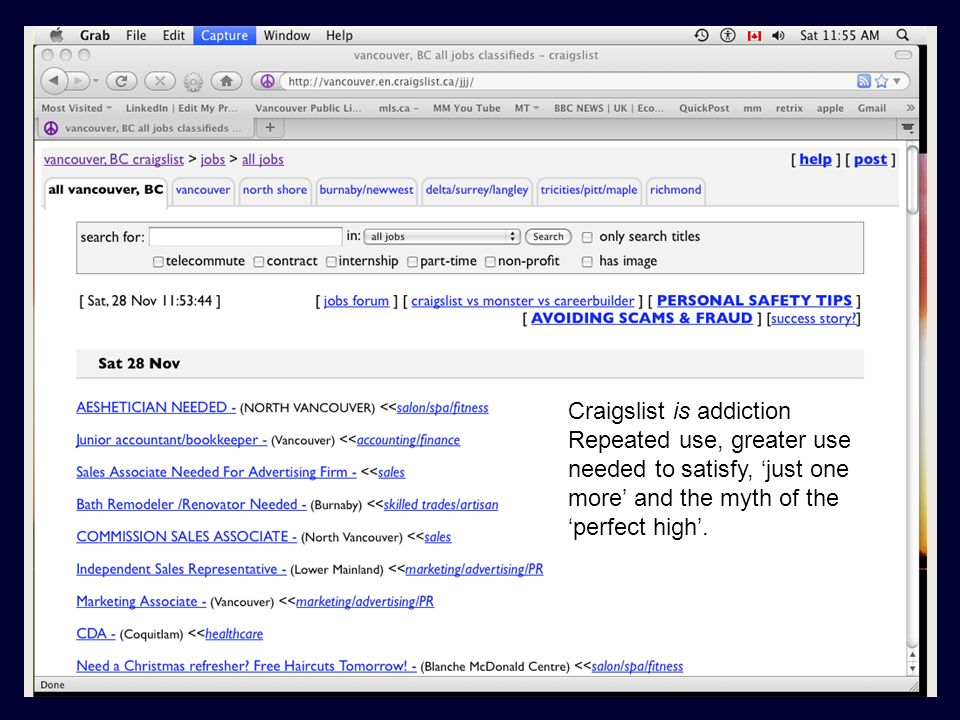960x720 pixels.
Task: Click the volume speaker icon
Action: [778, 36]
